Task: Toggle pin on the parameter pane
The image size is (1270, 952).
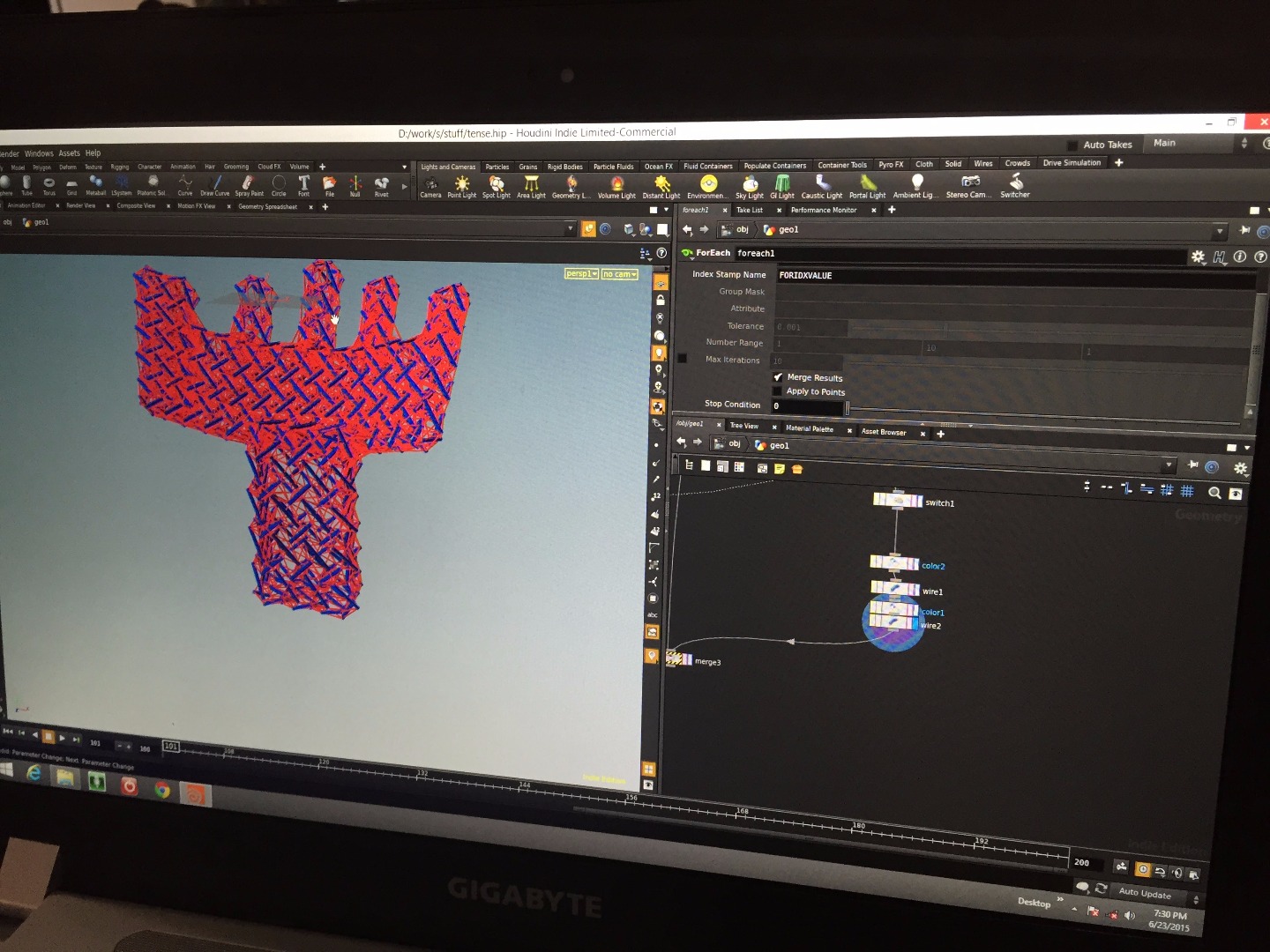Action: [x=1244, y=230]
